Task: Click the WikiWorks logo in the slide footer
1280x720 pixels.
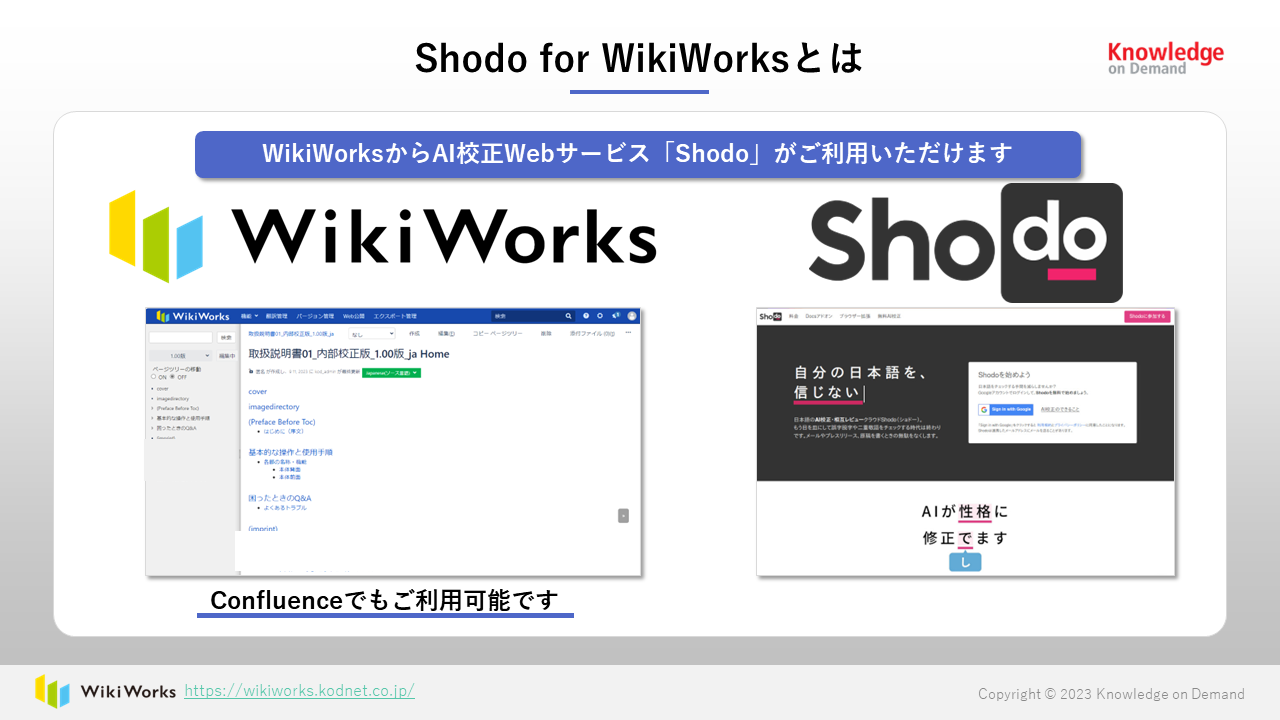Action: coord(100,690)
